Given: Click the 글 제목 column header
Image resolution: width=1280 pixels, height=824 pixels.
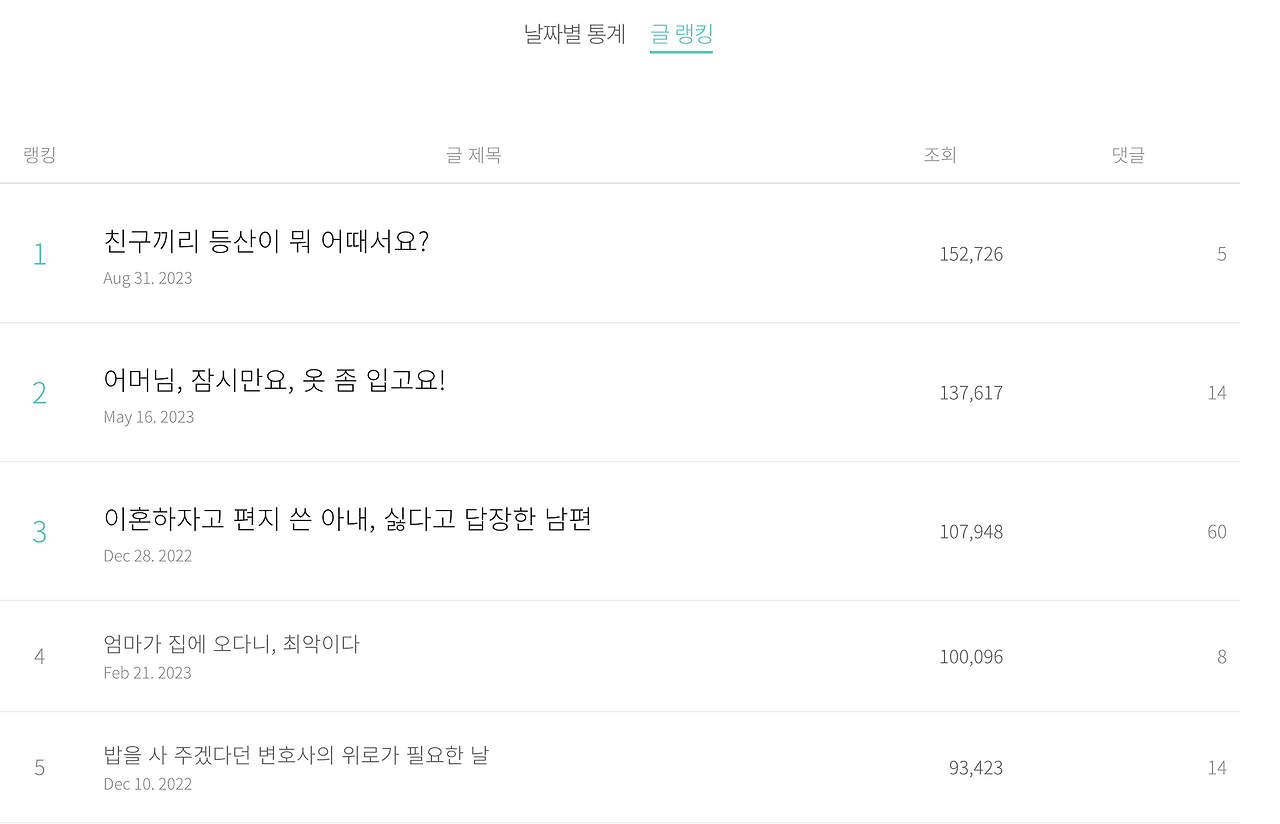Looking at the screenshot, I should tap(473, 155).
